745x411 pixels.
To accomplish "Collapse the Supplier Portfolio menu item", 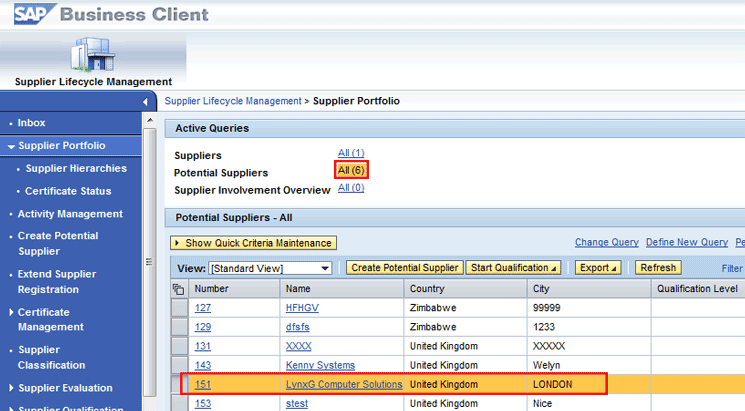I will click(62, 146).
